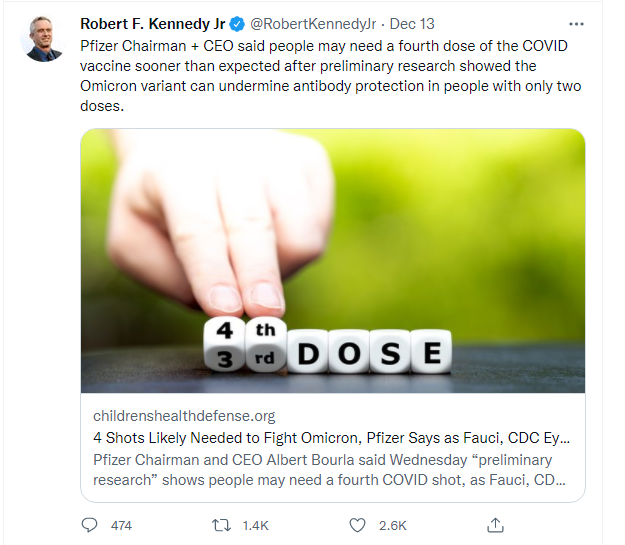Click the DOSE letter cubes in image
This screenshot has height=545, width=625.
tap(369, 352)
